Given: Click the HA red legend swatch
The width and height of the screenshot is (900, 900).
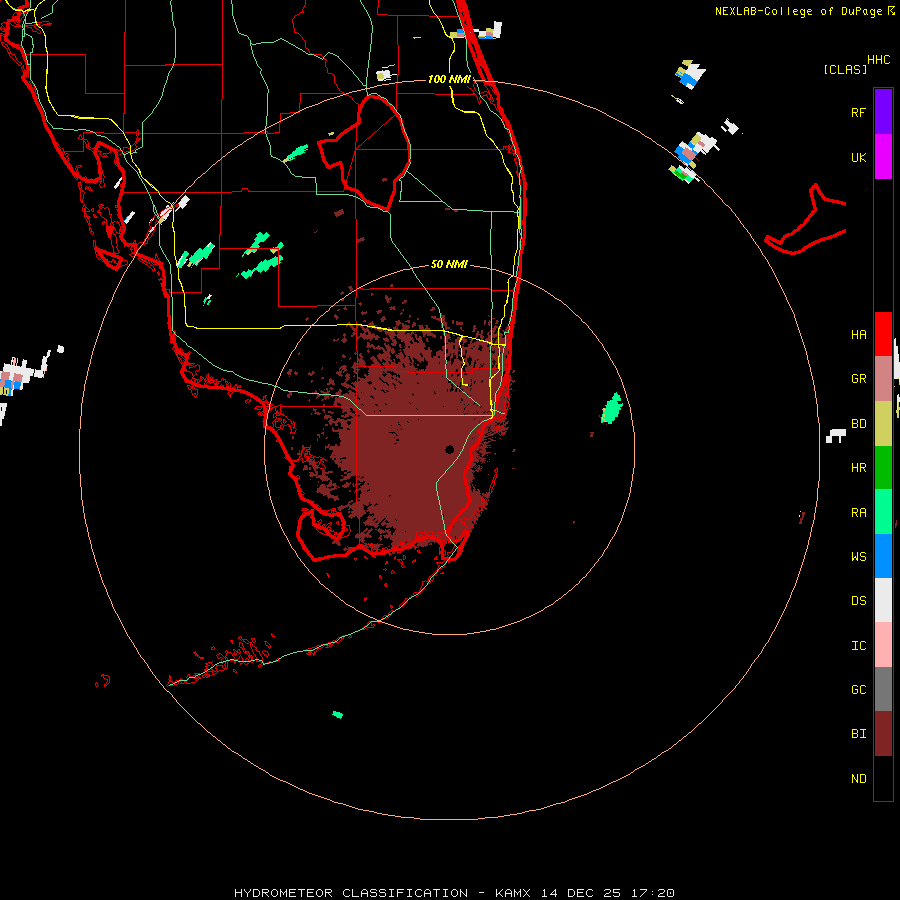Looking at the screenshot, I should 883,334.
